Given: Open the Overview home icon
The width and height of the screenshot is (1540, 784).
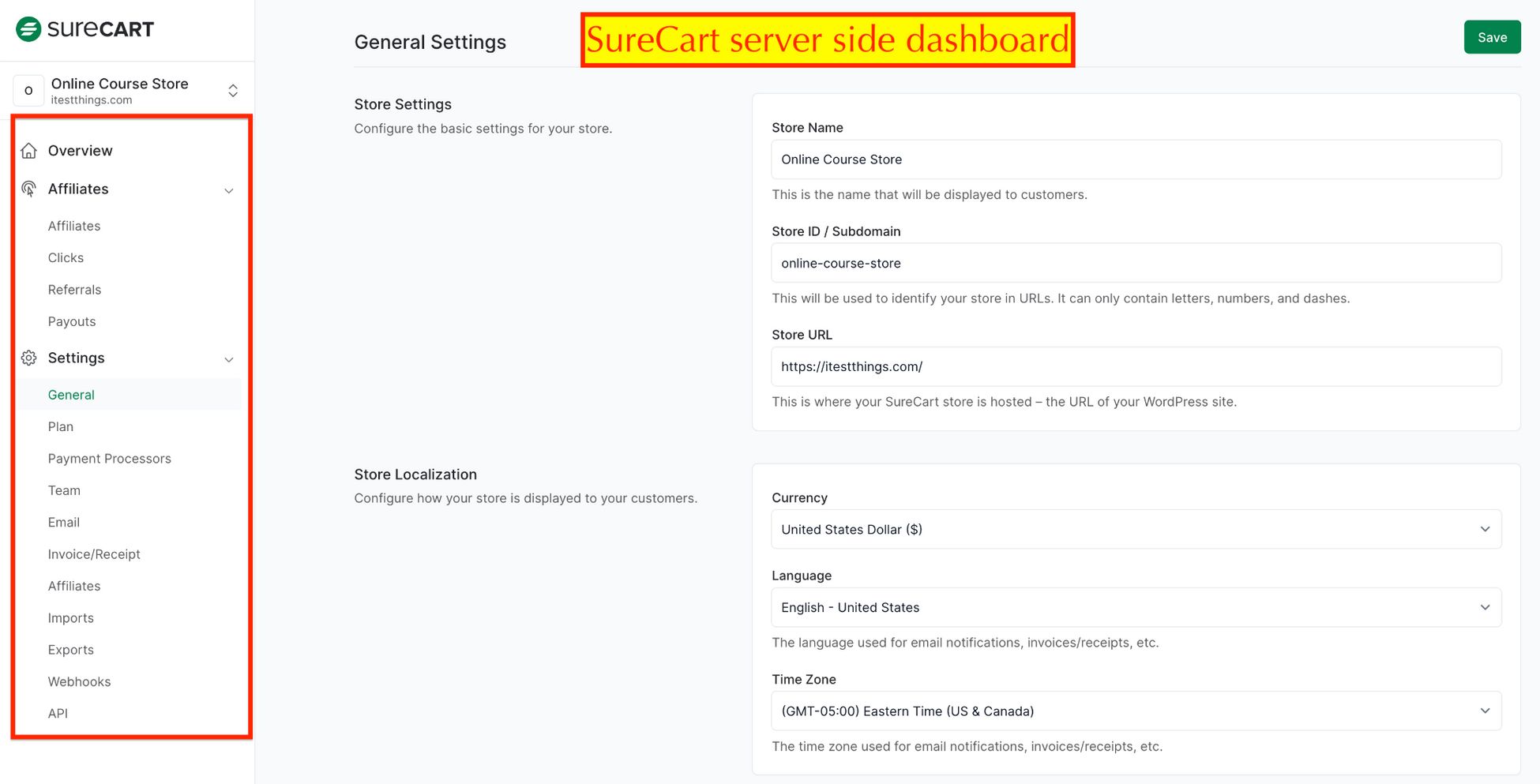Looking at the screenshot, I should tap(29, 151).
